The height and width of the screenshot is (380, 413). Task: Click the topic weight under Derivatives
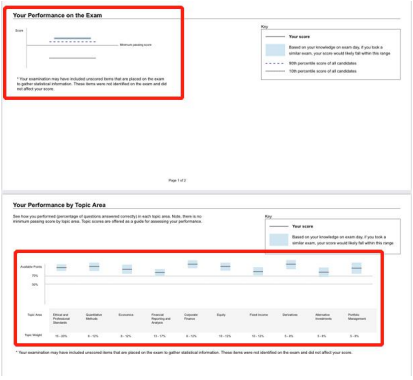289,336
